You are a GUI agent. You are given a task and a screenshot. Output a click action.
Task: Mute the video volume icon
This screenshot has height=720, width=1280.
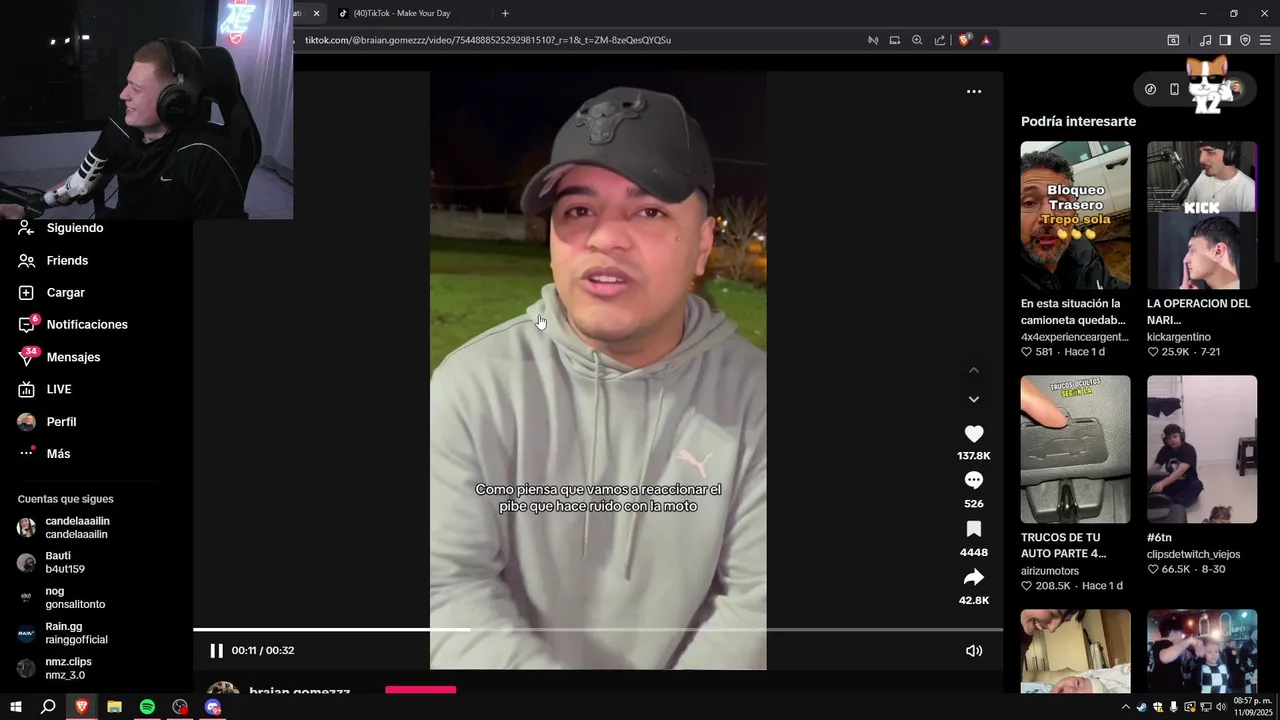click(974, 650)
